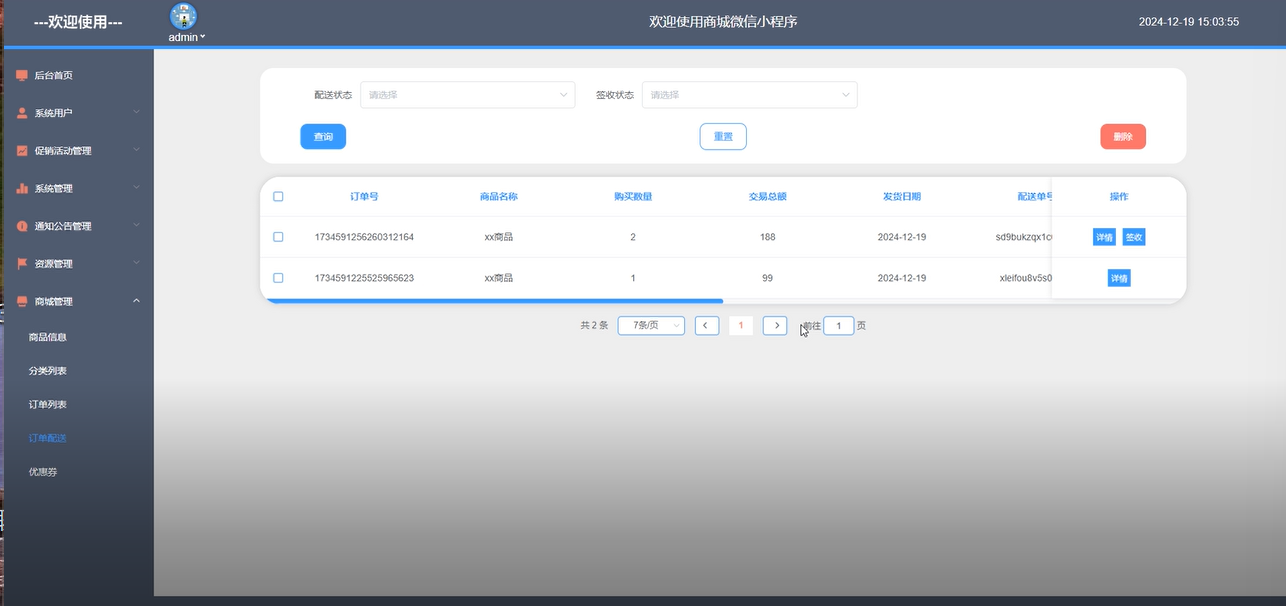Click the ---欢迎使用--- sidebar title
The height and width of the screenshot is (606, 1286).
click(x=78, y=22)
